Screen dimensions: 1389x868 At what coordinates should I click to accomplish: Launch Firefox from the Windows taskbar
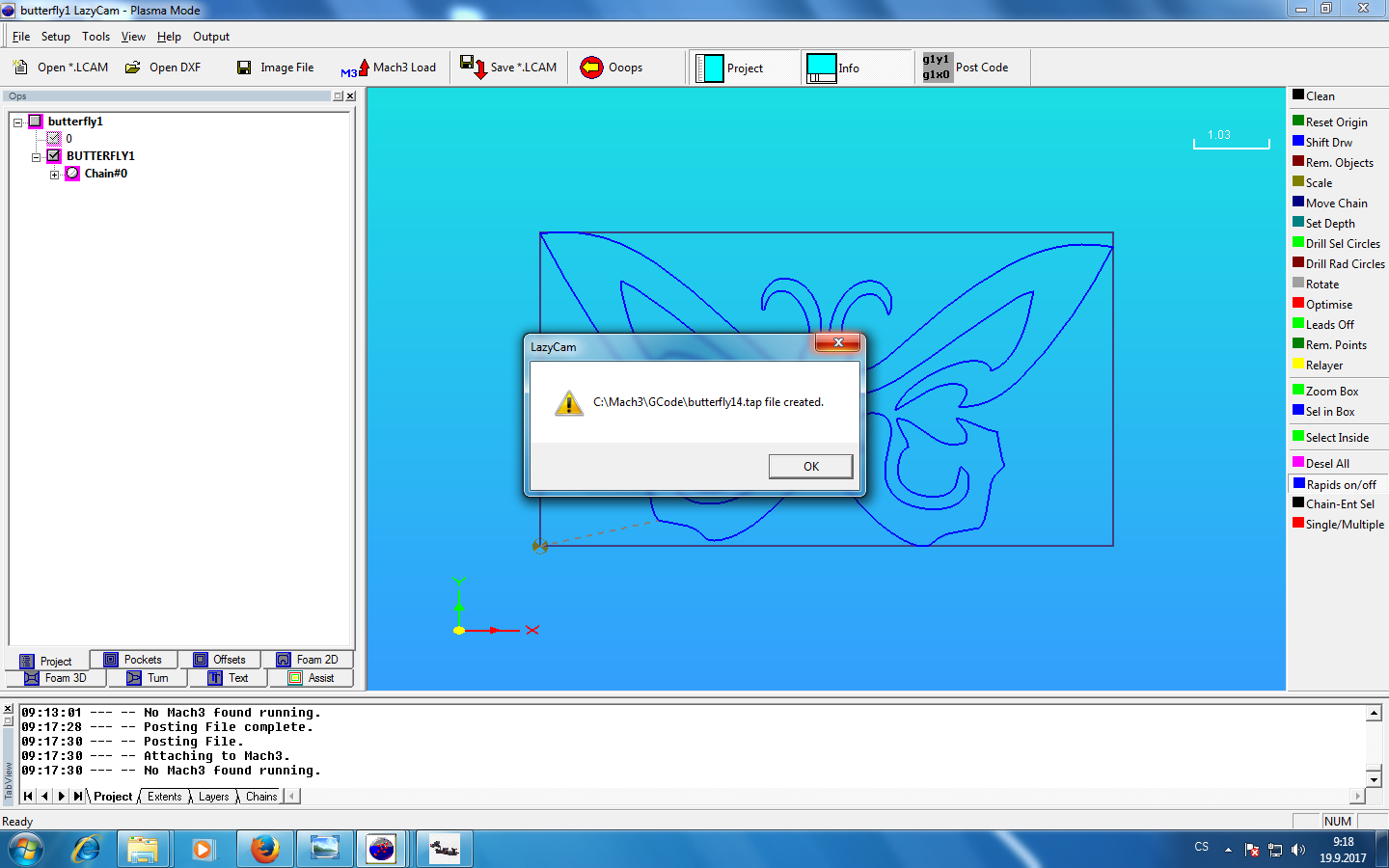pyautogui.click(x=264, y=849)
